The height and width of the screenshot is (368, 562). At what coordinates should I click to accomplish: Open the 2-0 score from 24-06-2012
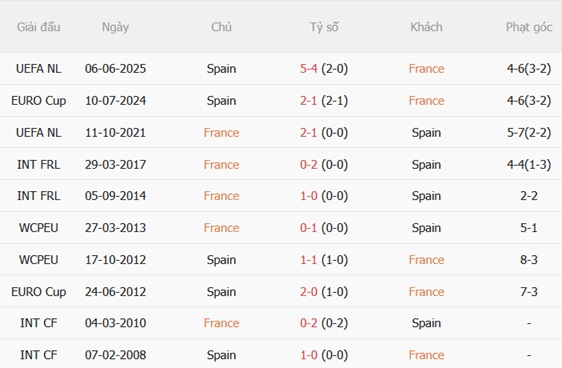[309, 292]
